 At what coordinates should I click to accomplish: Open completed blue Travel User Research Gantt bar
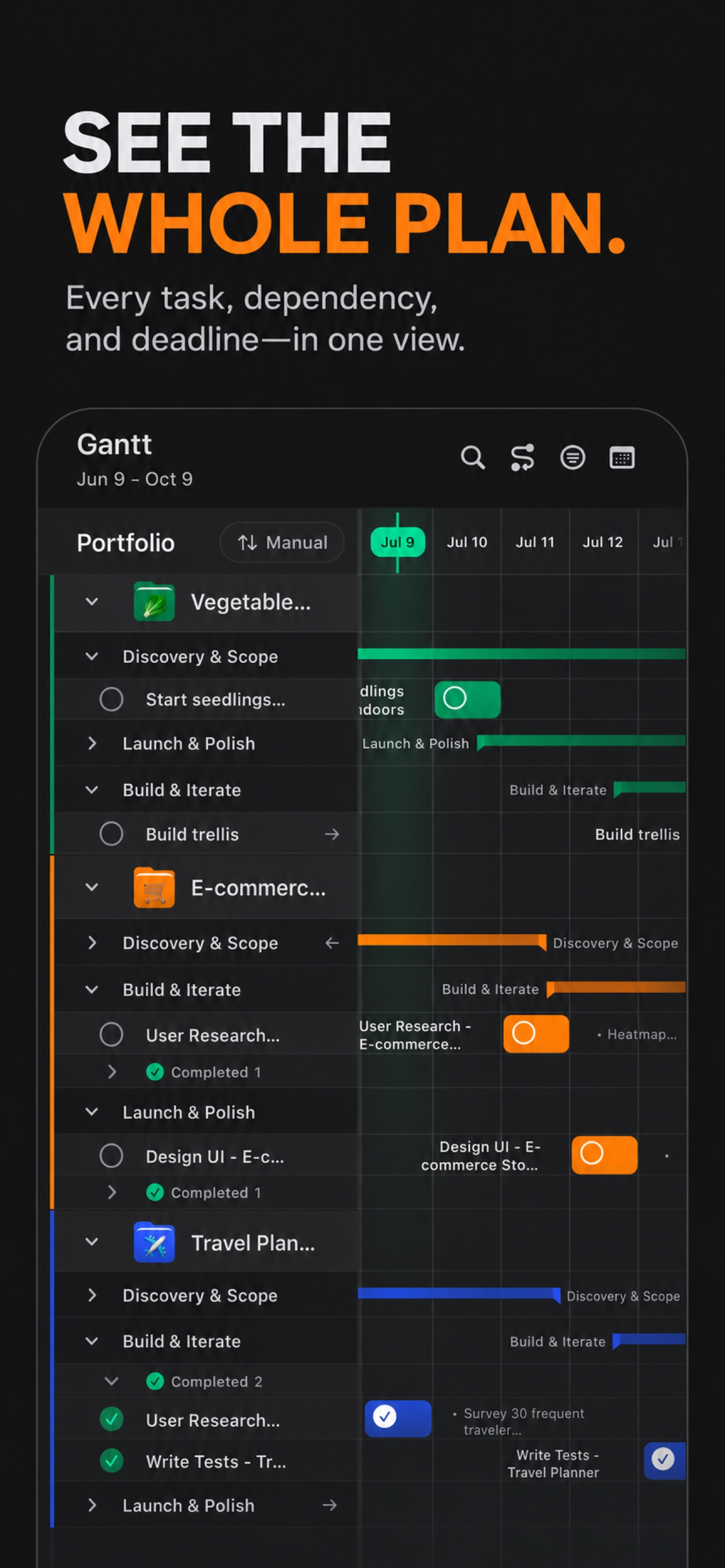[x=398, y=1418]
